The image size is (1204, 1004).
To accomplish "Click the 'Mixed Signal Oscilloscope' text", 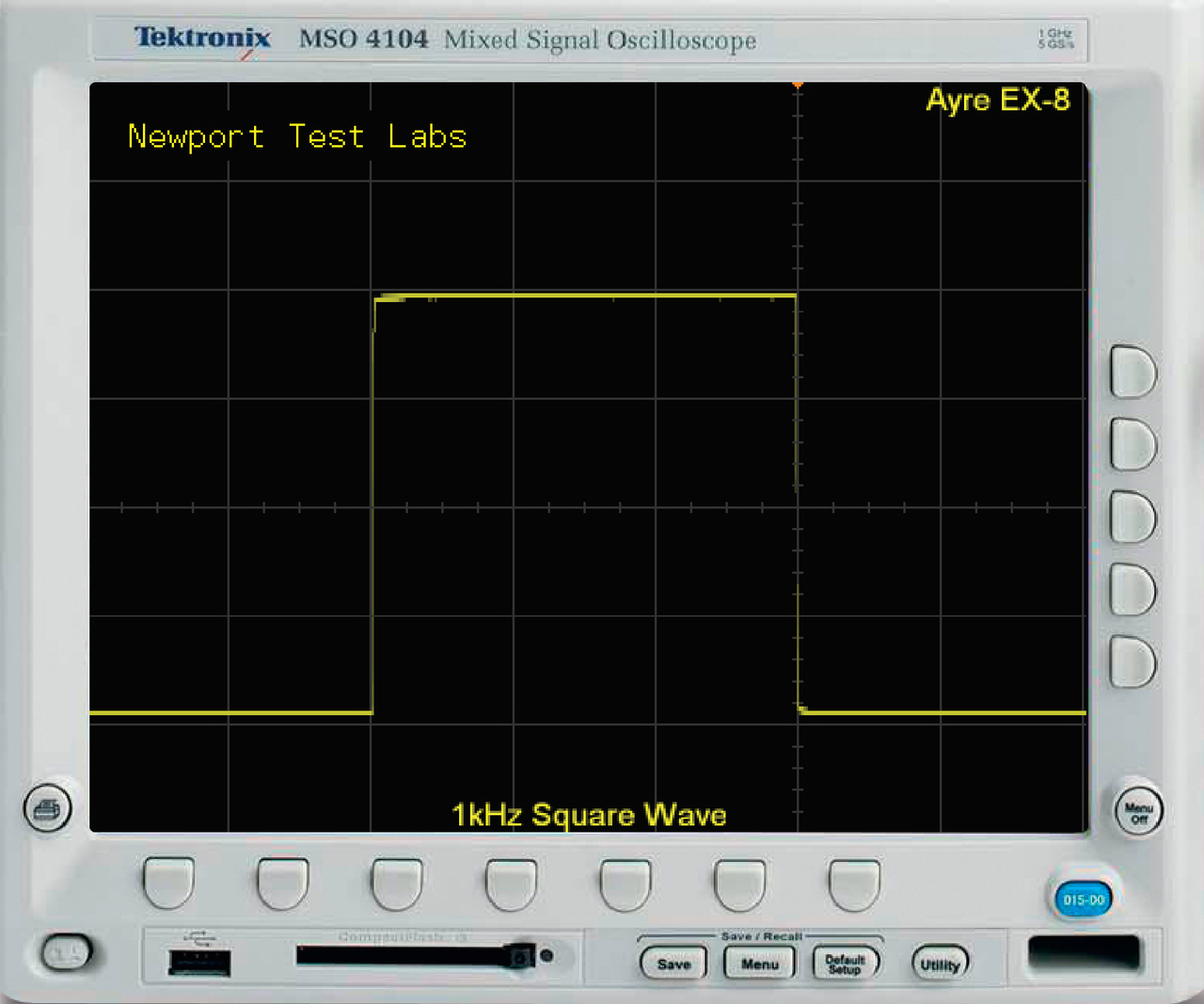I will coord(600,40).
